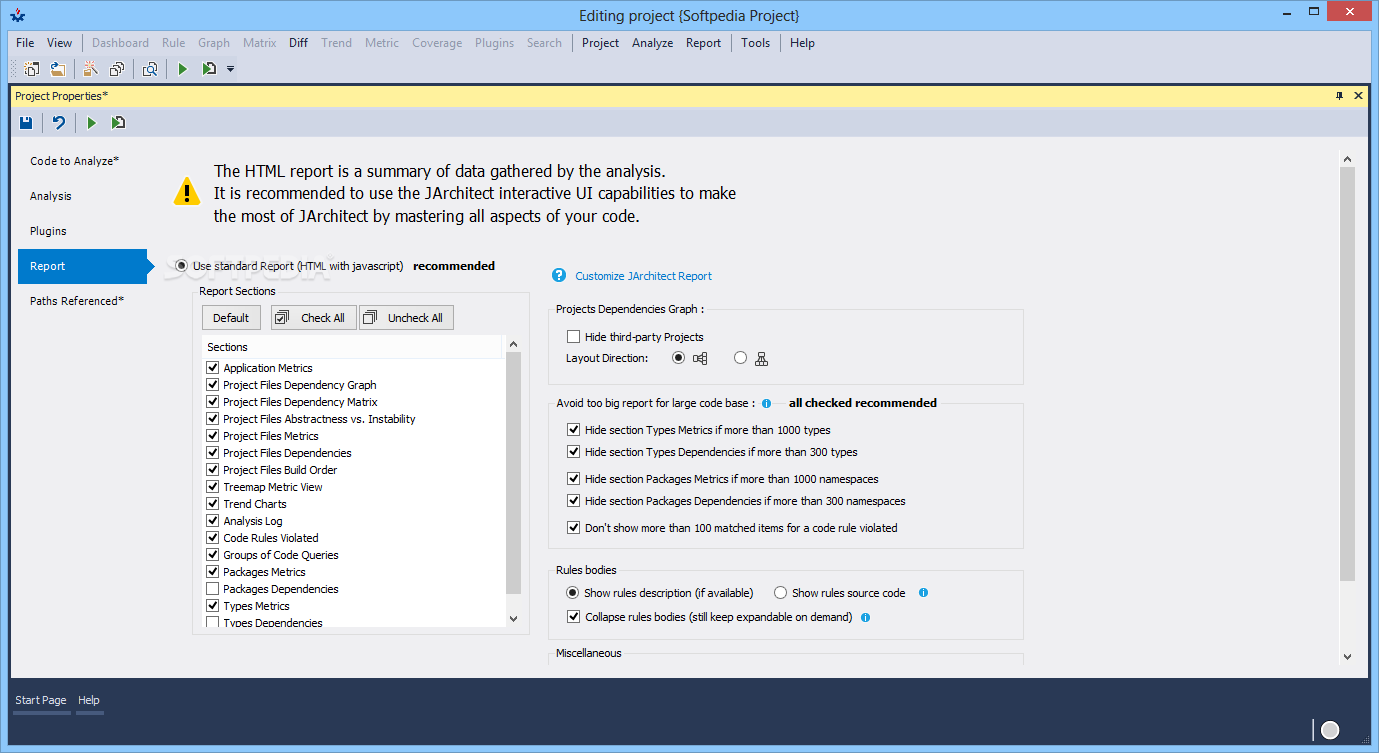1379x753 pixels.
Task: Click the yellow warning triangle icon
Action: pos(186,191)
